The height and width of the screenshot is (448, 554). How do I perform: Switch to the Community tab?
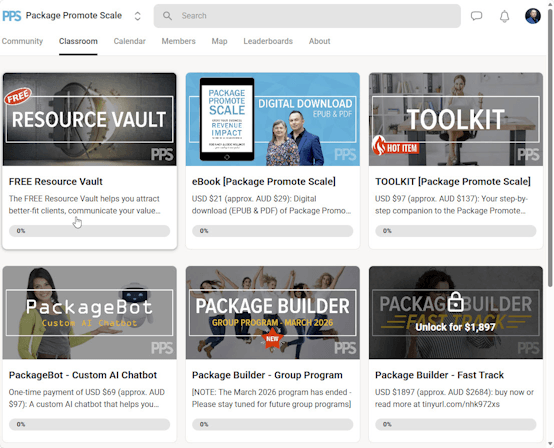pos(22,41)
